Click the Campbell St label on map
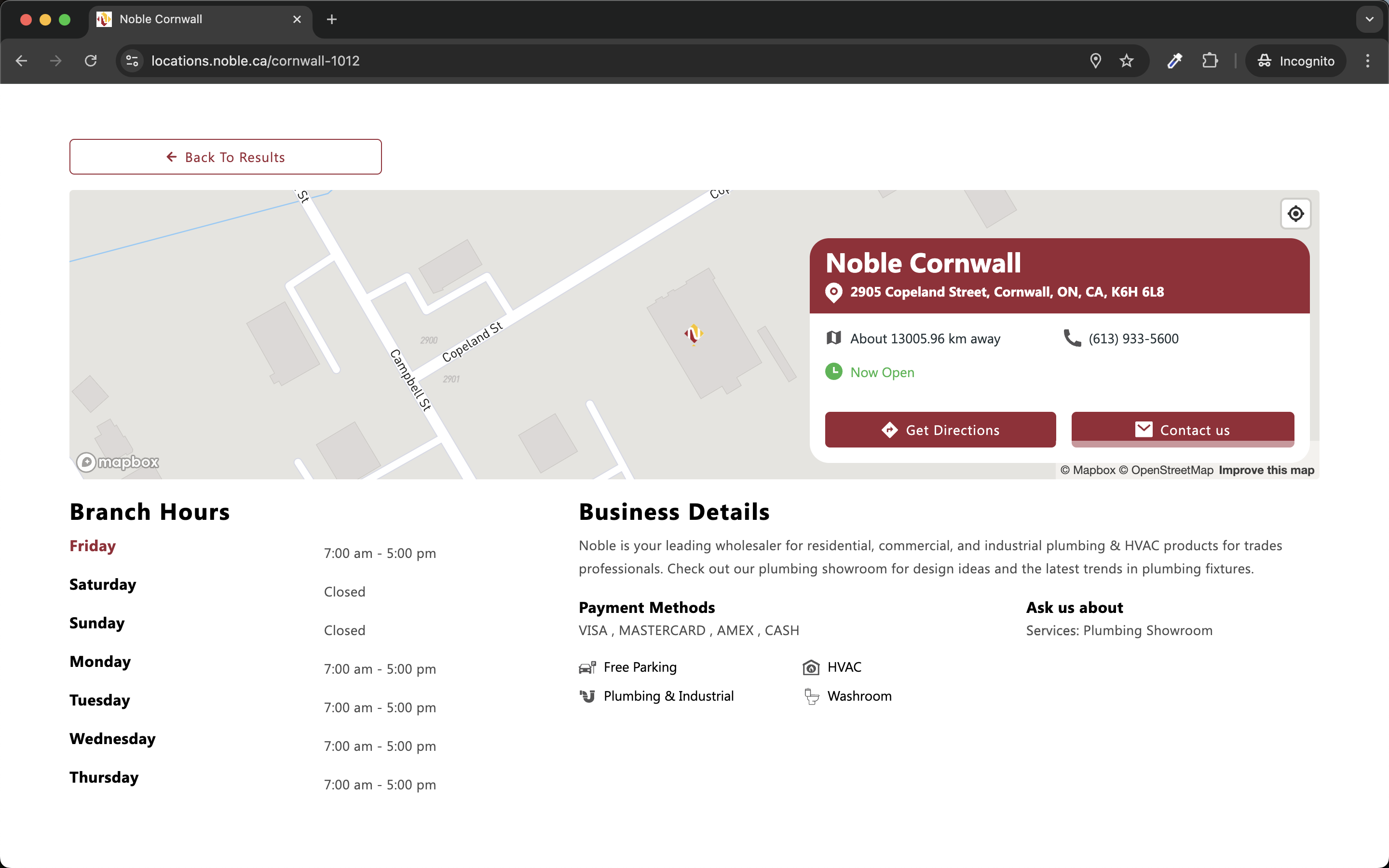This screenshot has height=868, width=1389. click(x=410, y=380)
